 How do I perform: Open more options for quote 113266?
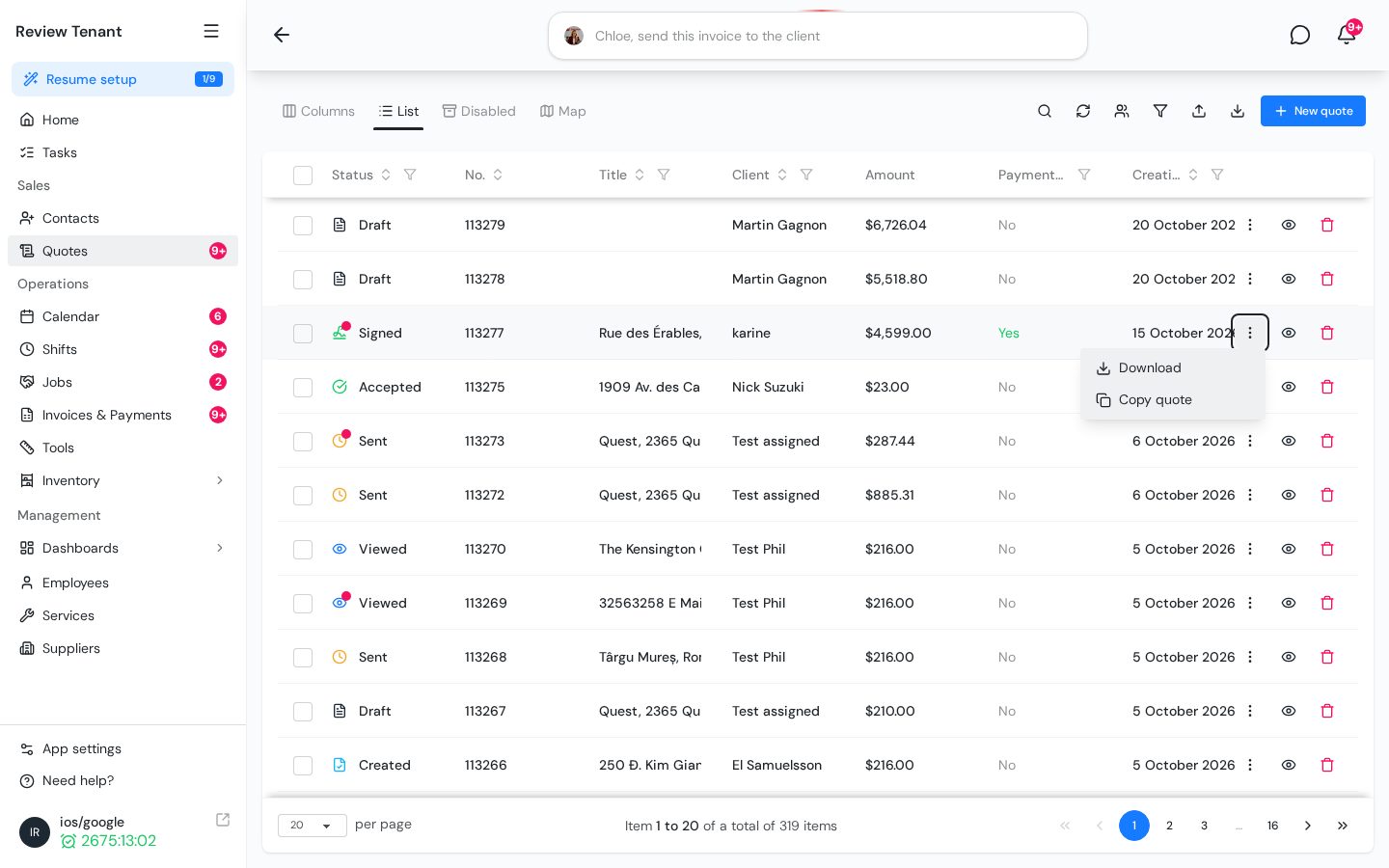(1250, 765)
